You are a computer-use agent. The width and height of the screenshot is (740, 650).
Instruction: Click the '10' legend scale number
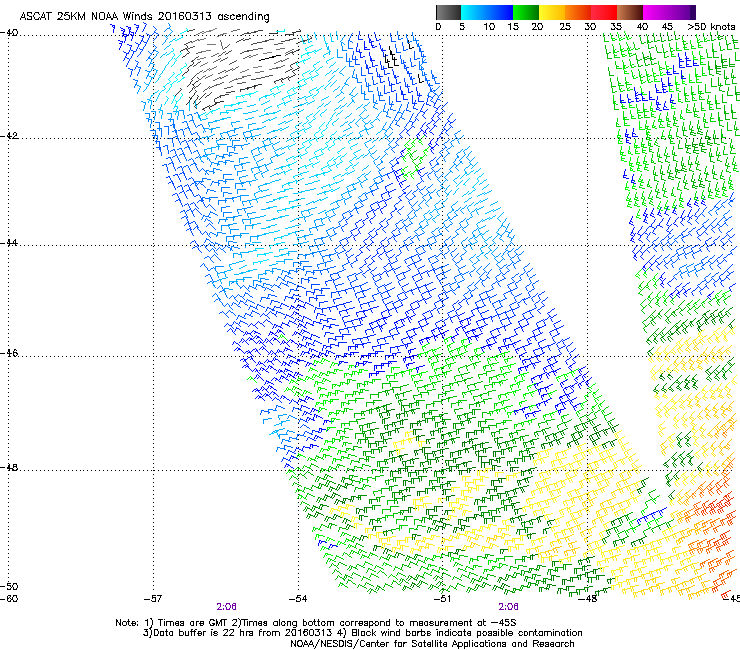click(x=489, y=27)
